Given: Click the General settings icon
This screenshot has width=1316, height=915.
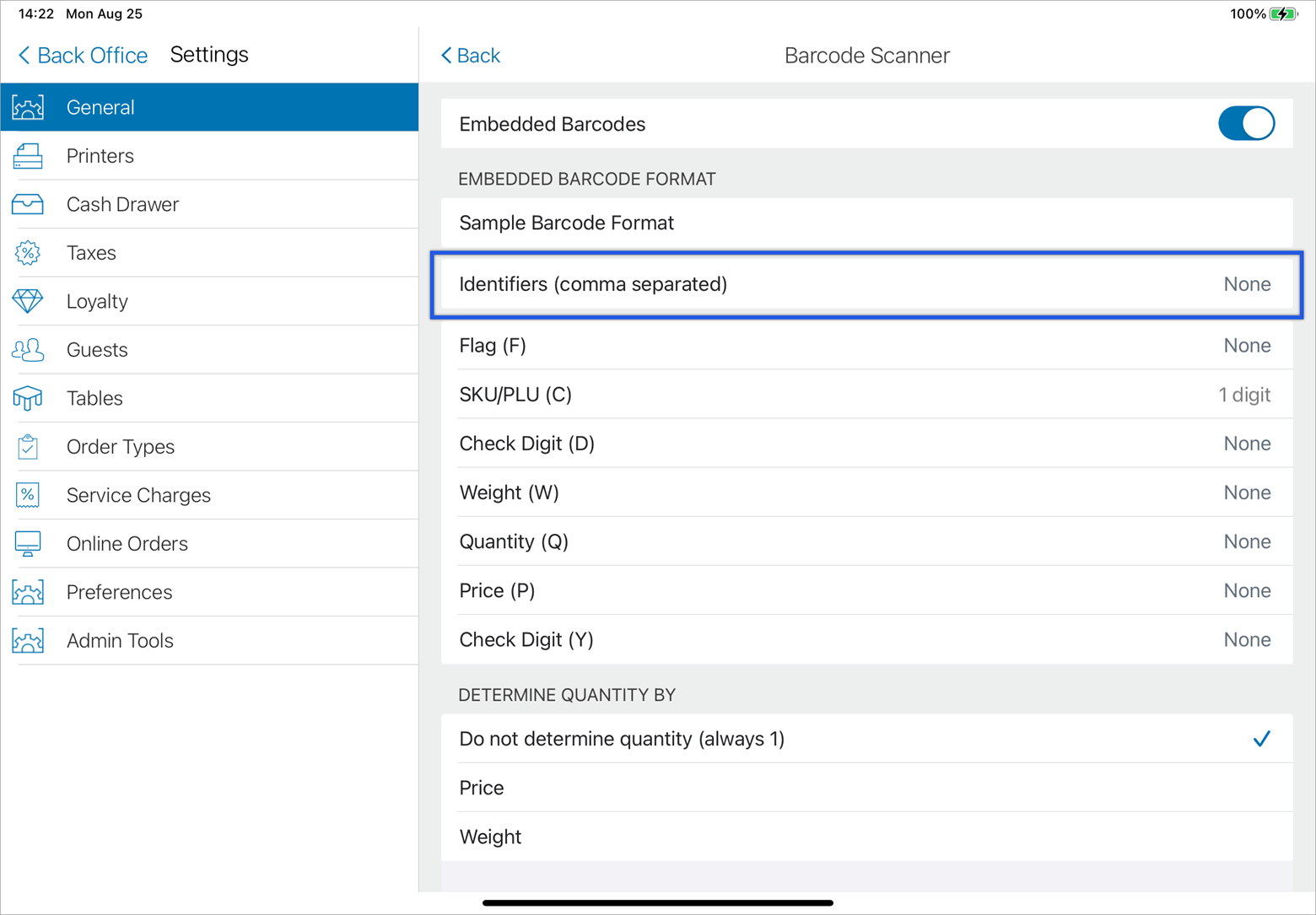Looking at the screenshot, I should point(28,107).
